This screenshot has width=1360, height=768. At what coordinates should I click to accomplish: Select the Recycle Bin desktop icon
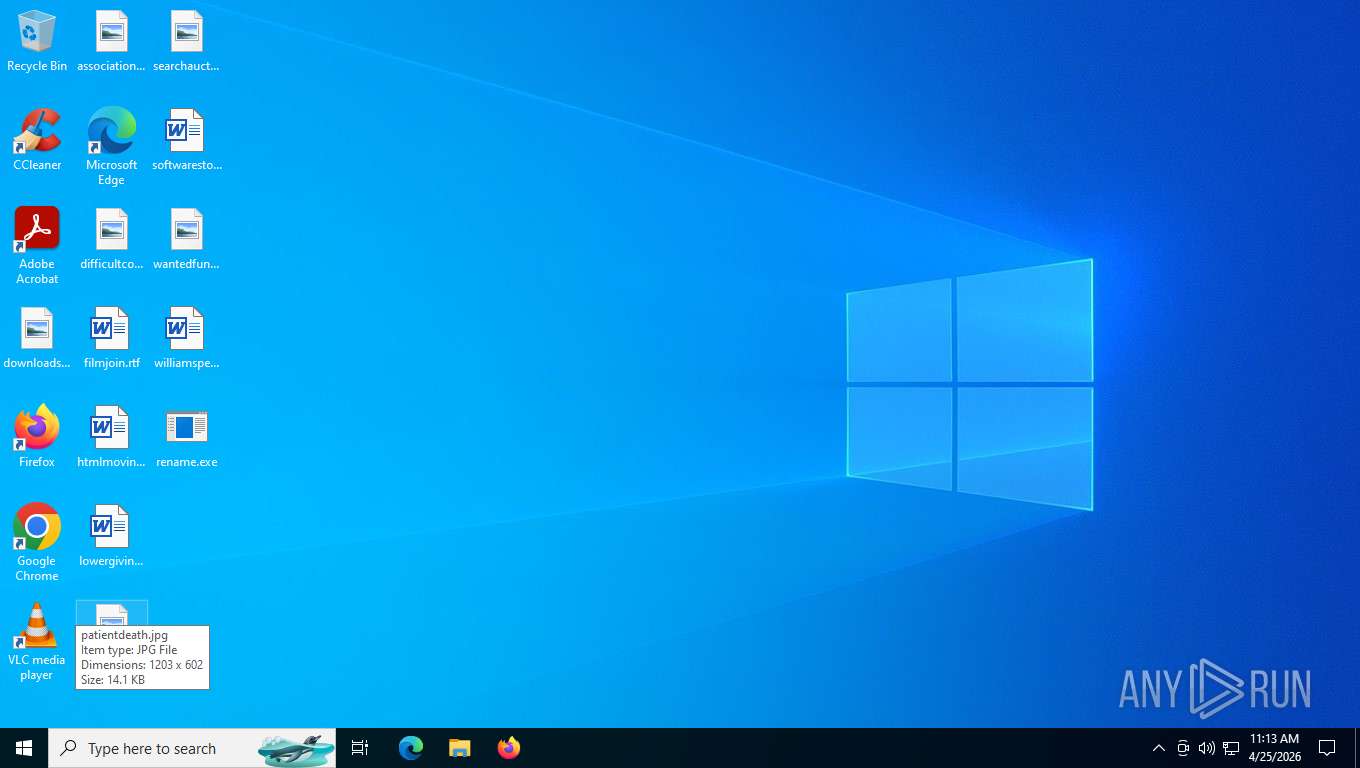[37, 41]
